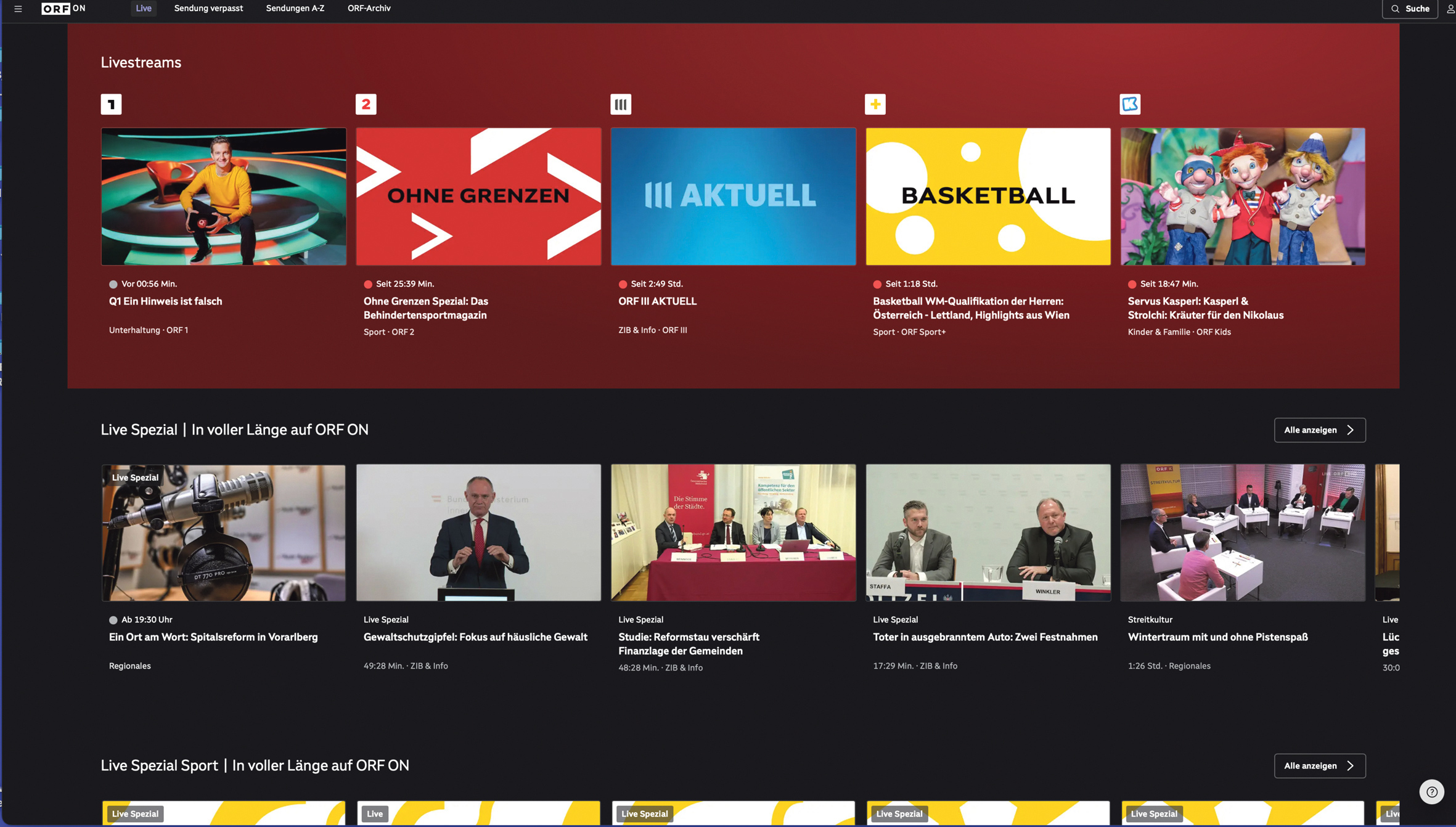Click the 'ZIB & Info · ORF III' text
This screenshot has height=827, width=1456.
[653, 330]
